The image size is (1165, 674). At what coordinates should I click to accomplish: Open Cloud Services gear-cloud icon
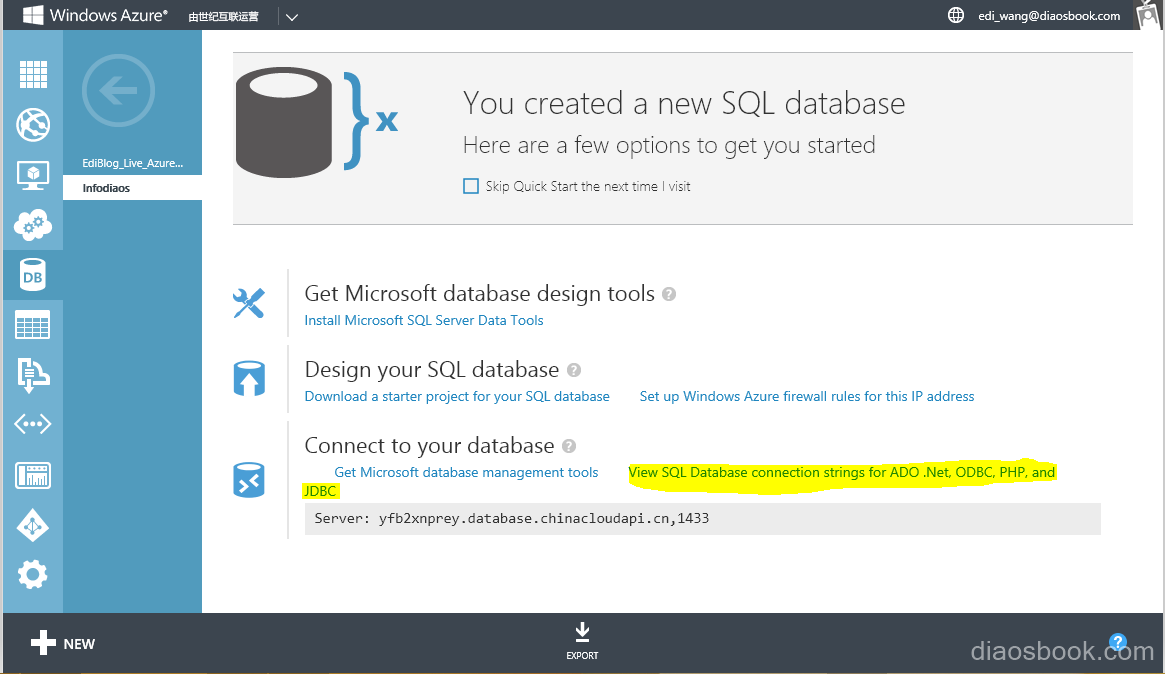[x=33, y=225]
